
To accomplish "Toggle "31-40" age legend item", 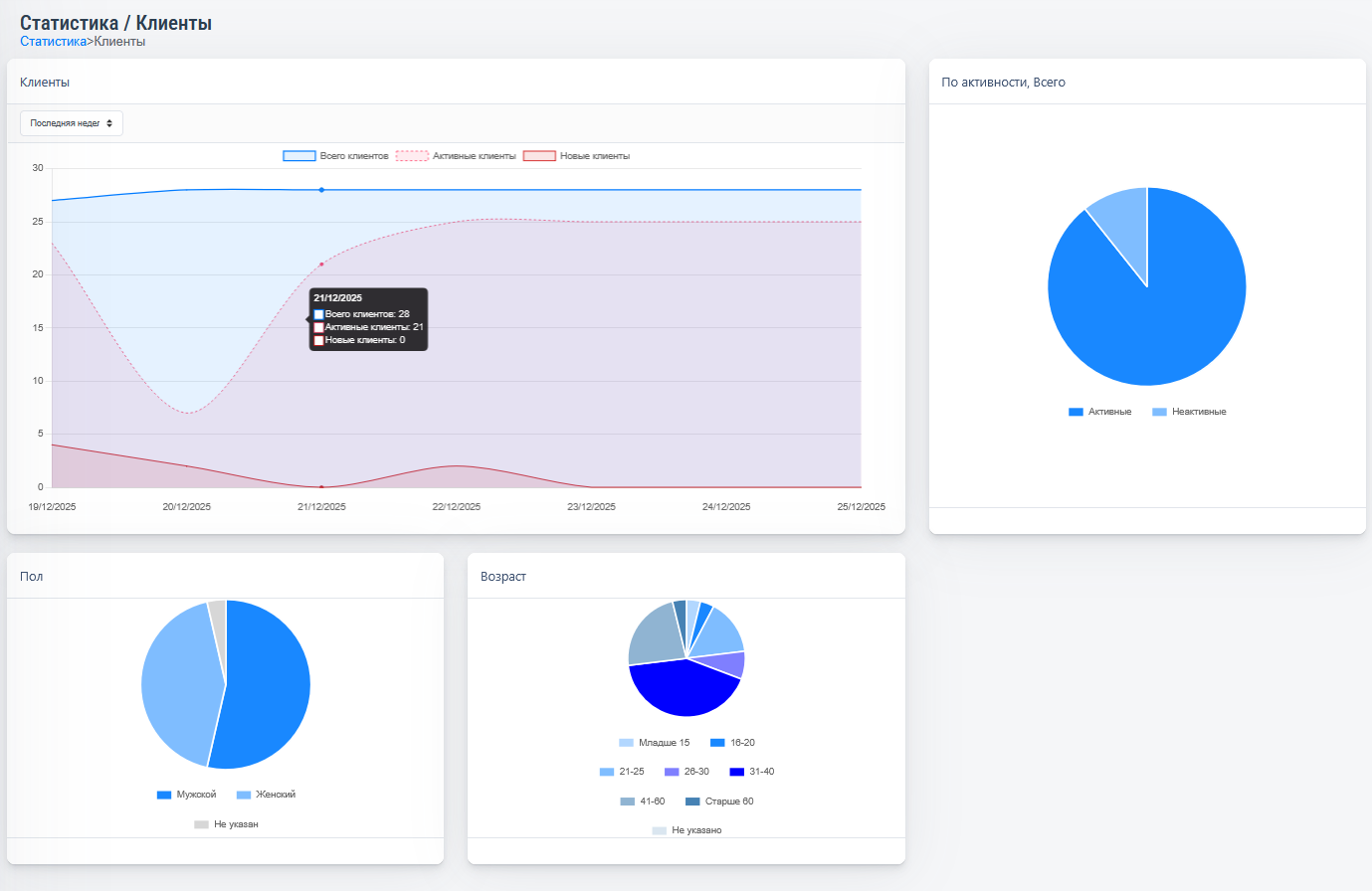I will point(751,772).
